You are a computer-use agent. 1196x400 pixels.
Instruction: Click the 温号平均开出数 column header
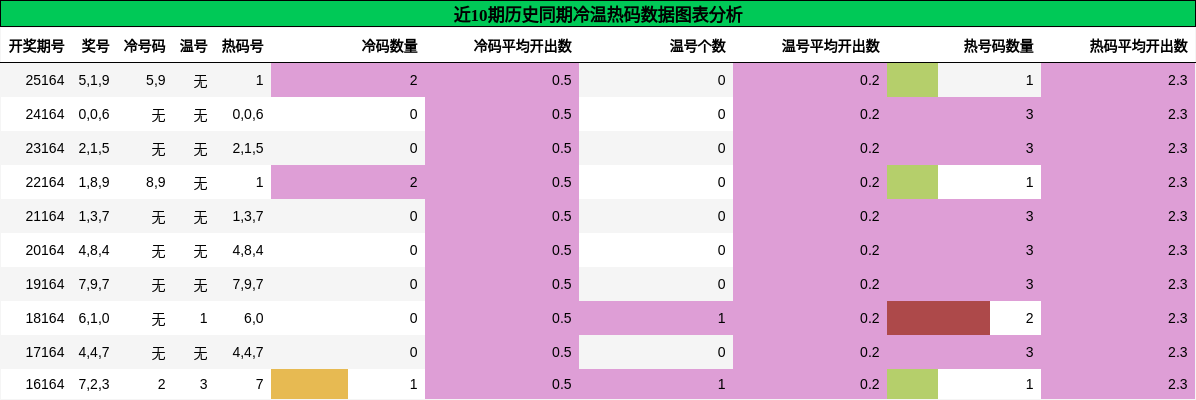tap(831, 47)
